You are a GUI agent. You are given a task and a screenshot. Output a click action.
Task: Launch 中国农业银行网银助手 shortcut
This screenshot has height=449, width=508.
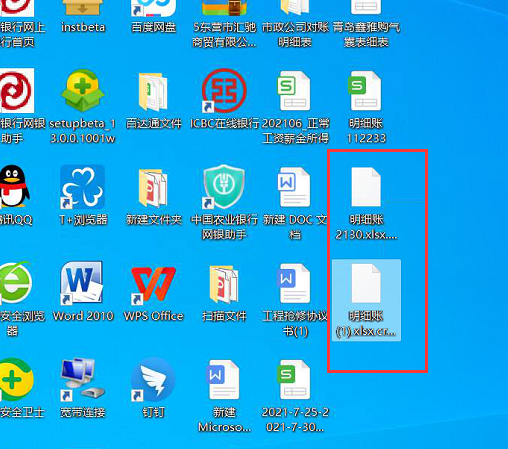point(224,187)
